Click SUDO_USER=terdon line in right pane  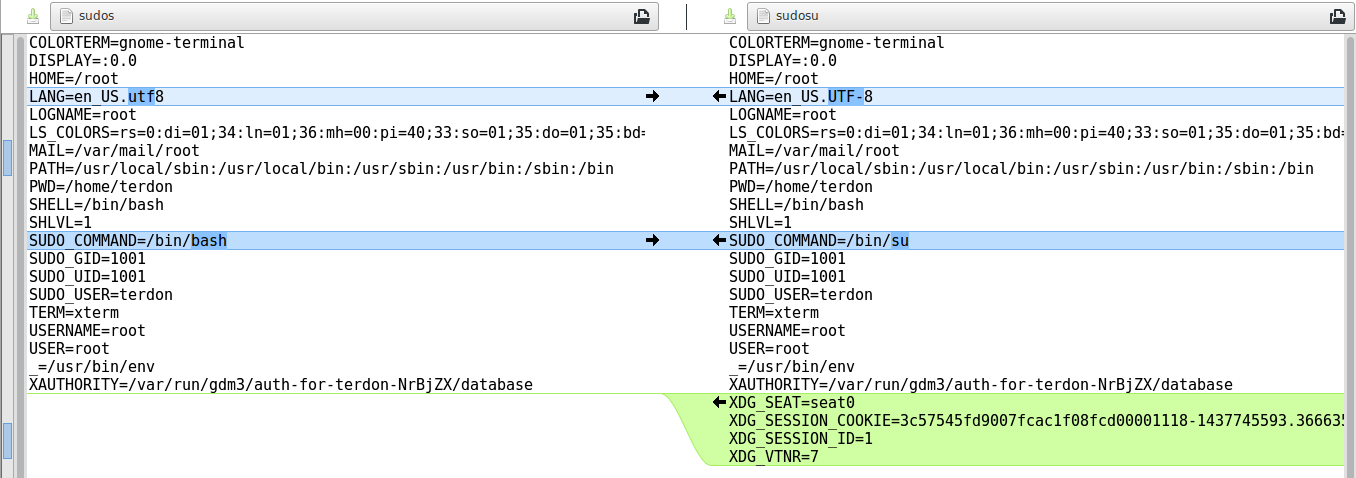(x=801, y=295)
